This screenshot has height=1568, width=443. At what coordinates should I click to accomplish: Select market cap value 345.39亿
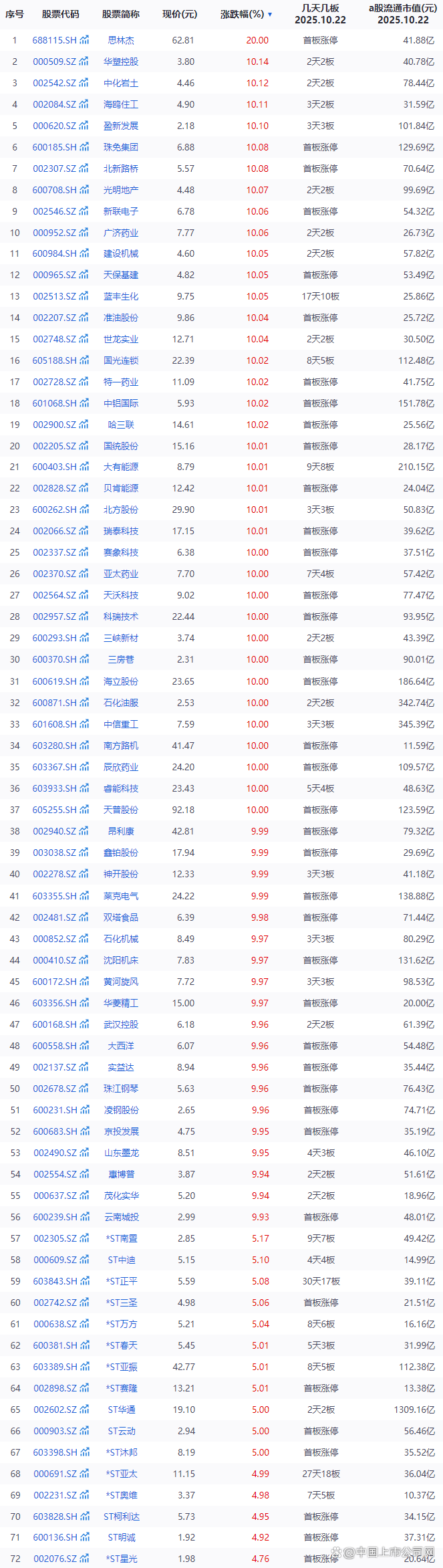(416, 724)
